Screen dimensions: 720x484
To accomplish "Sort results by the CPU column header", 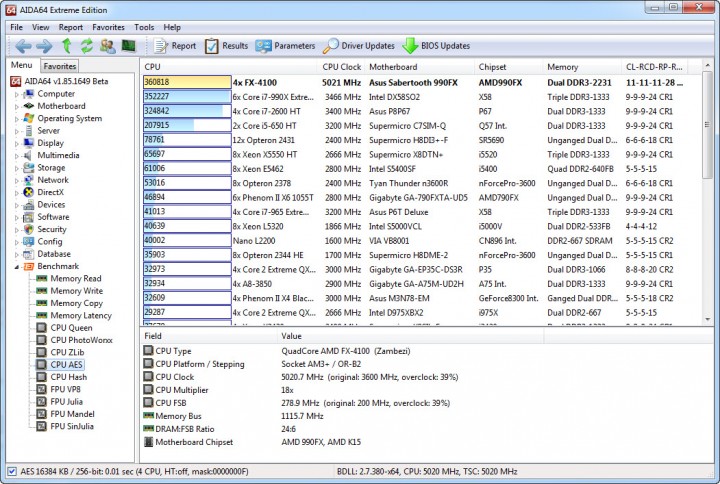I will 228,67.
